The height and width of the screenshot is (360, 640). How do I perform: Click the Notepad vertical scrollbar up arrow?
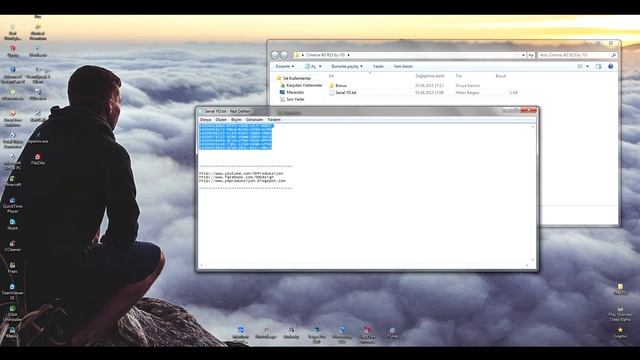(533, 127)
